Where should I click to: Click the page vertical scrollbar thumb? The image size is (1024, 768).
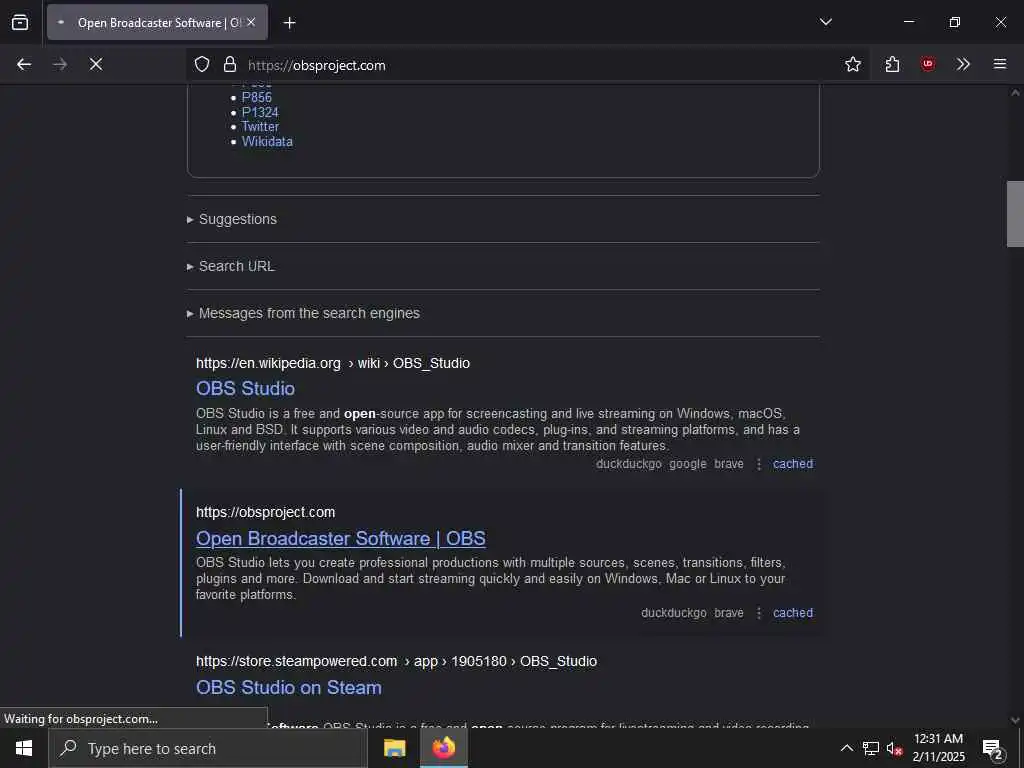[1015, 214]
